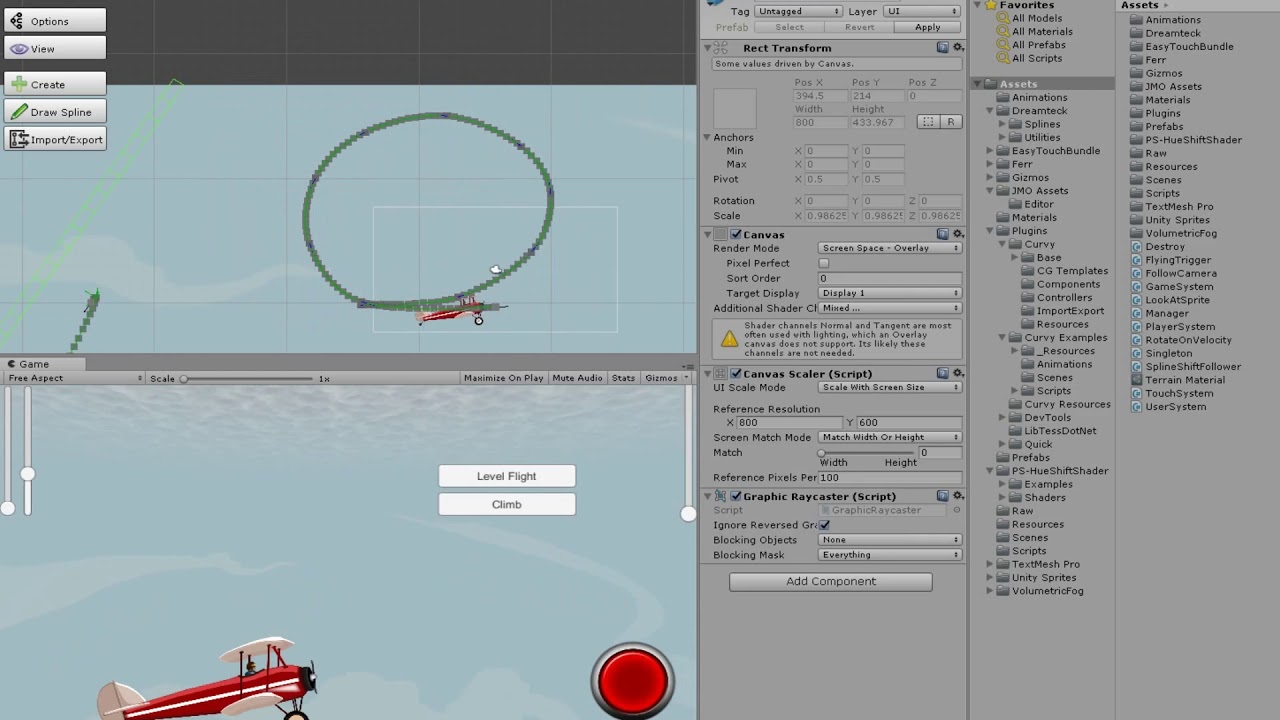Viewport: 1280px width, 720px height.
Task: Disable the Graphic Raycaster script checkbox
Action: [736, 496]
